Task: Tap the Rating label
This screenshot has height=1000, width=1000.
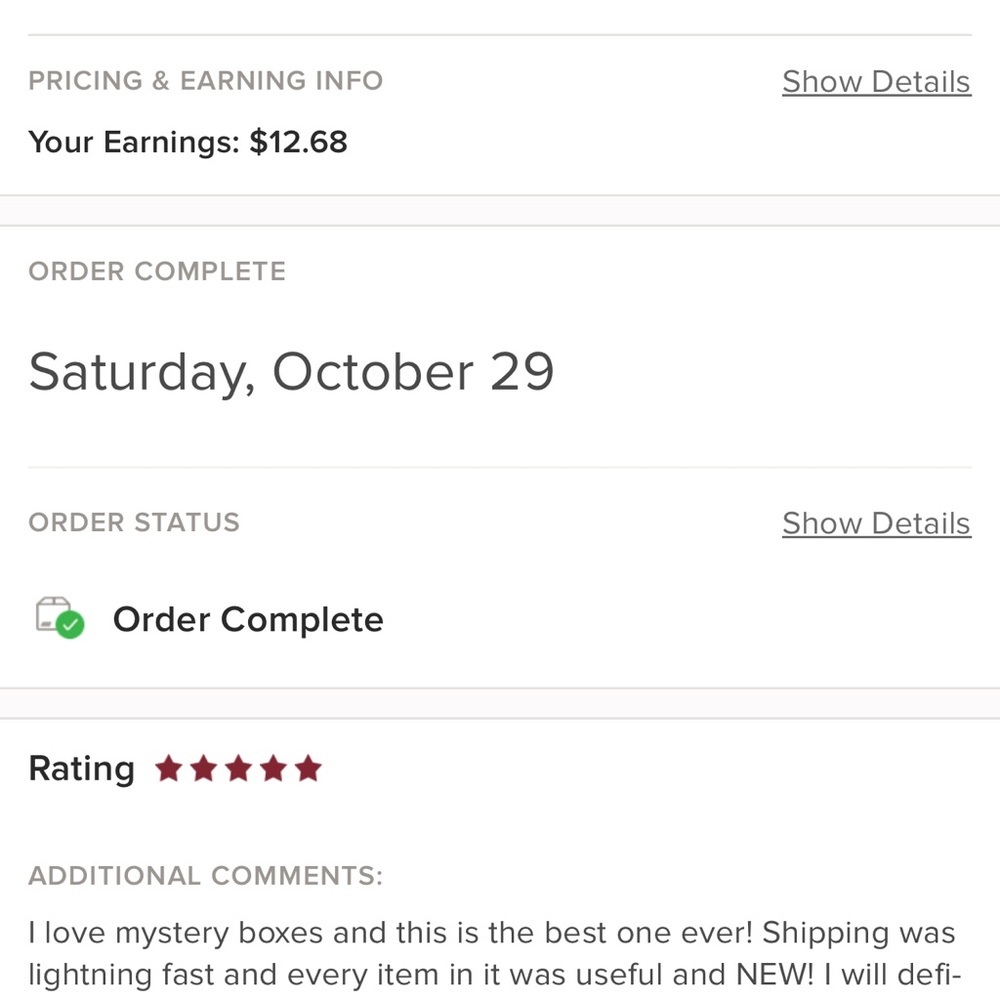Action: [x=81, y=769]
